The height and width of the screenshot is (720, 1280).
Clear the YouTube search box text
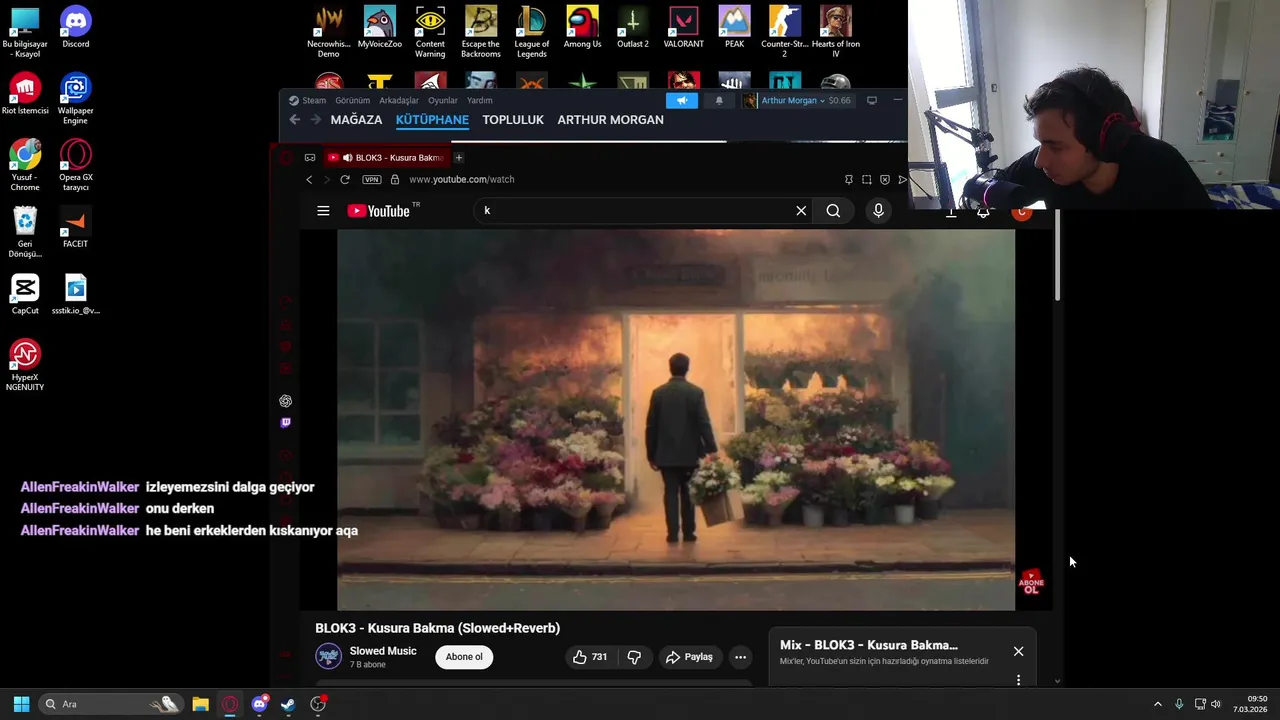tap(801, 211)
